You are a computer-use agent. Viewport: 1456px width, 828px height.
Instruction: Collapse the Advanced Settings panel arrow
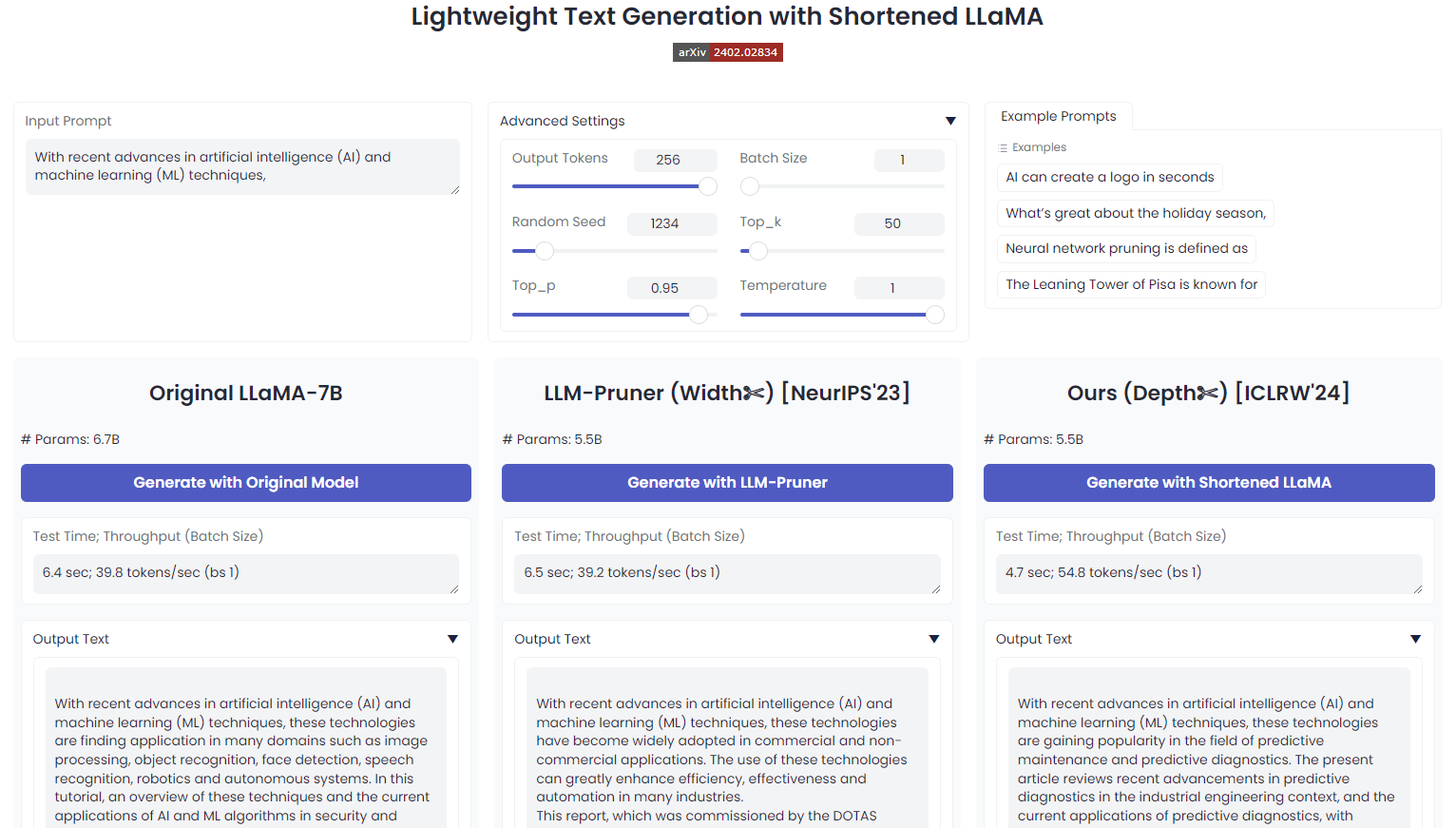pyautogui.click(x=950, y=121)
